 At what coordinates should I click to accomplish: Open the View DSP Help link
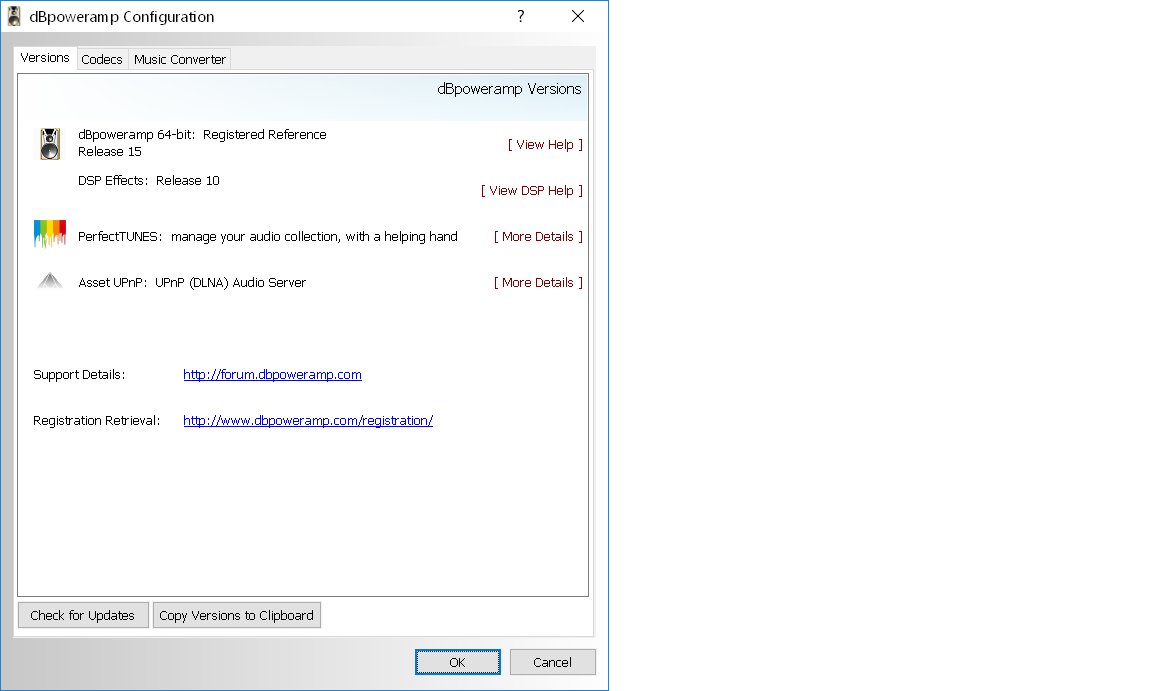[x=531, y=190]
